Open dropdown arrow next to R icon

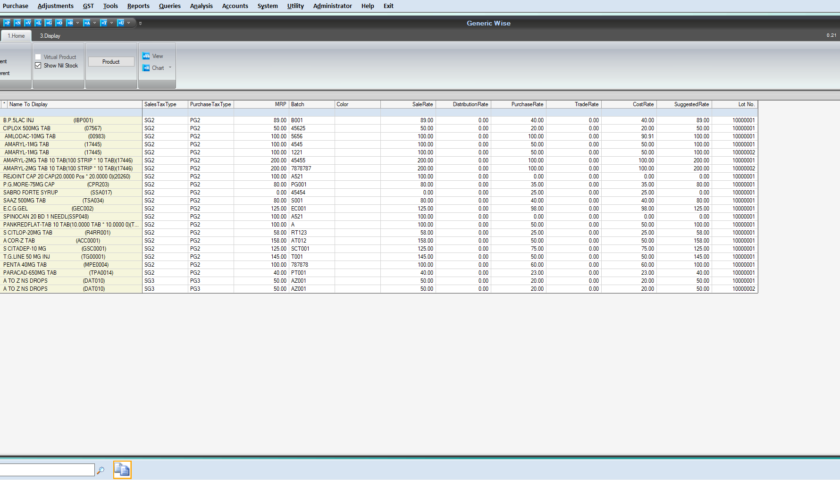click(78, 23)
